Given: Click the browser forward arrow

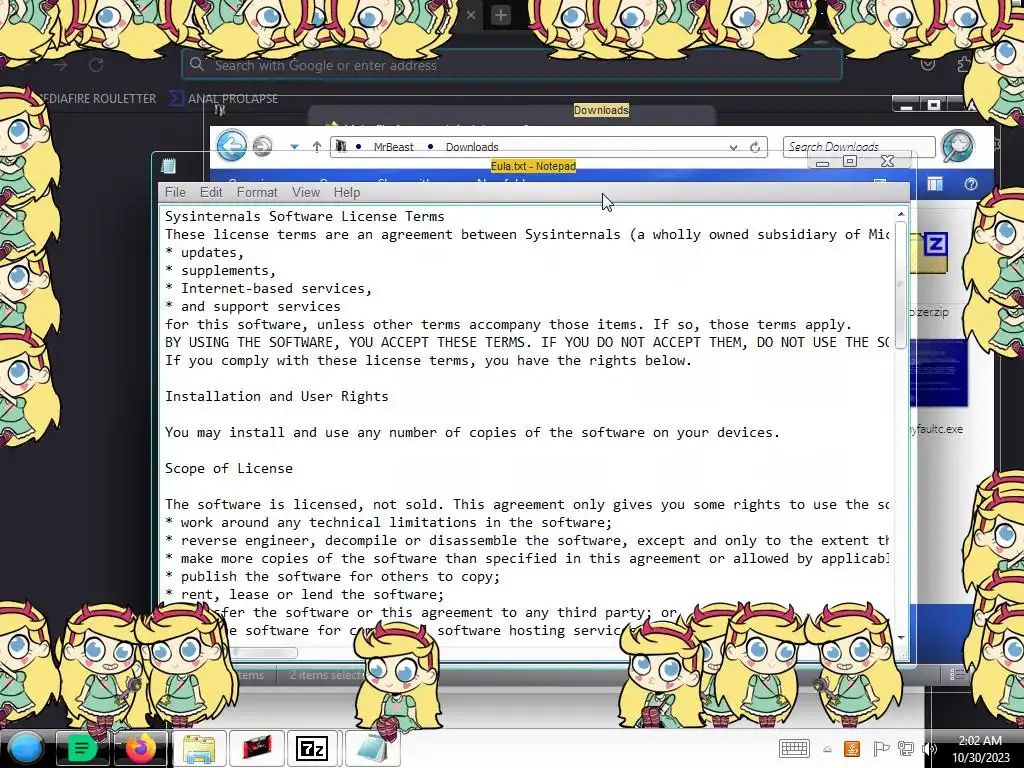Looking at the screenshot, I should click(60, 65).
